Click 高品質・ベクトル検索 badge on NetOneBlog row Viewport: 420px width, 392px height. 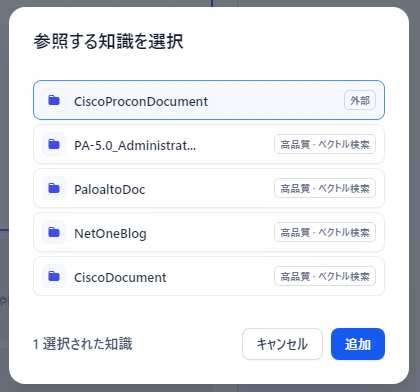tap(325, 232)
